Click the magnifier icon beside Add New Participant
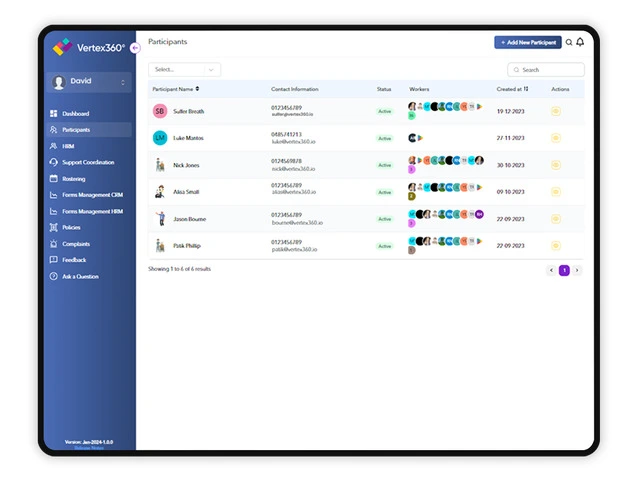Image resolution: width=640 pixels, height=480 pixels. (x=569, y=42)
